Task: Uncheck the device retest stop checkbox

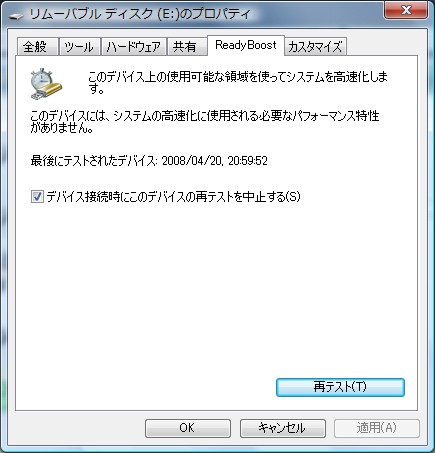Action: click(x=37, y=196)
